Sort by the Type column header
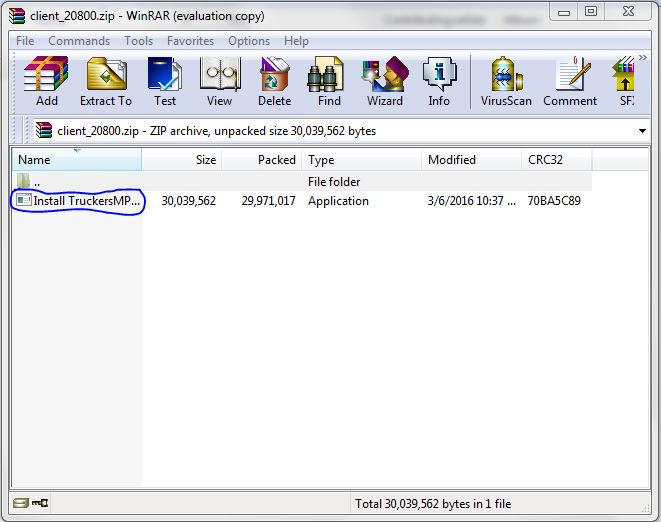 362,160
